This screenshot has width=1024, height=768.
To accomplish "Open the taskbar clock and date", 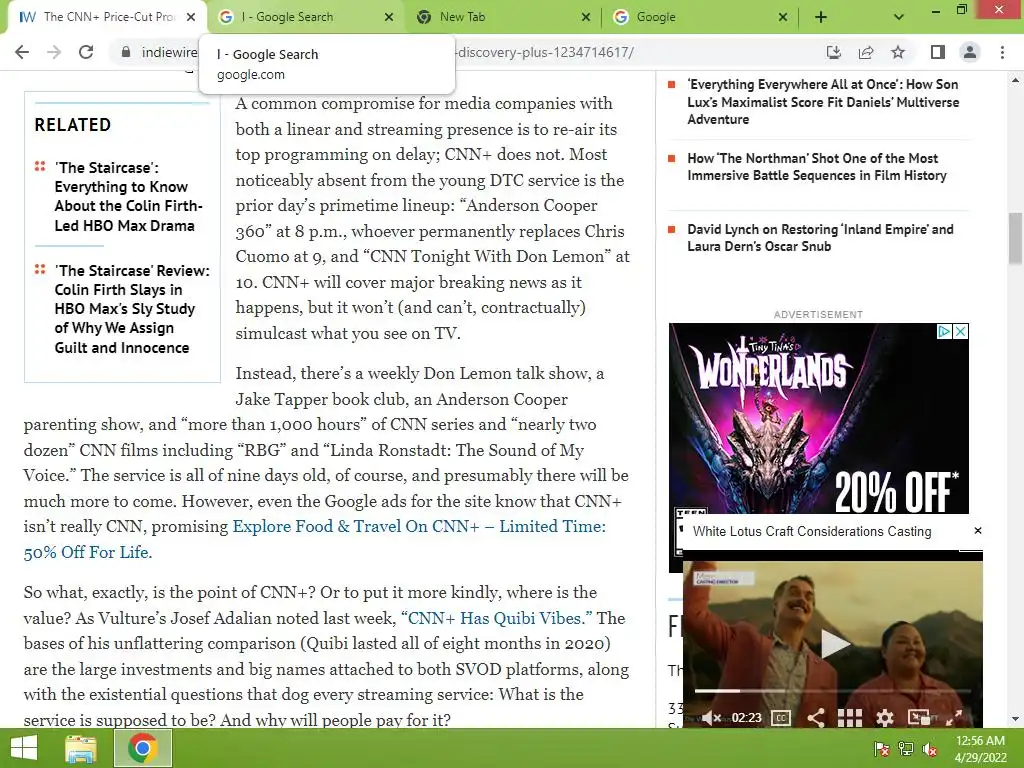I will tap(980, 749).
